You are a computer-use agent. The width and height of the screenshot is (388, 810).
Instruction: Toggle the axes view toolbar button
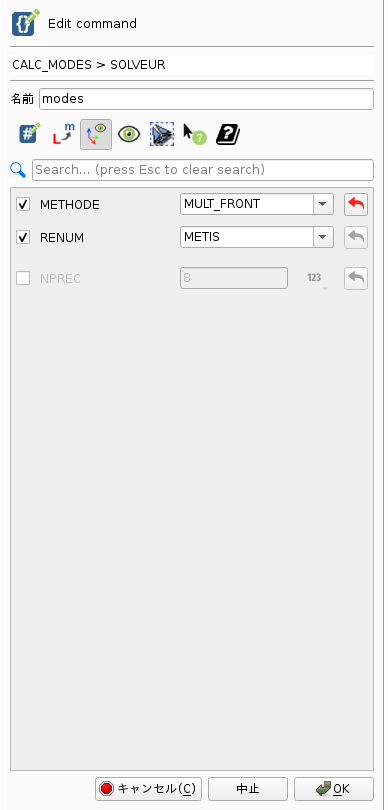coord(96,134)
